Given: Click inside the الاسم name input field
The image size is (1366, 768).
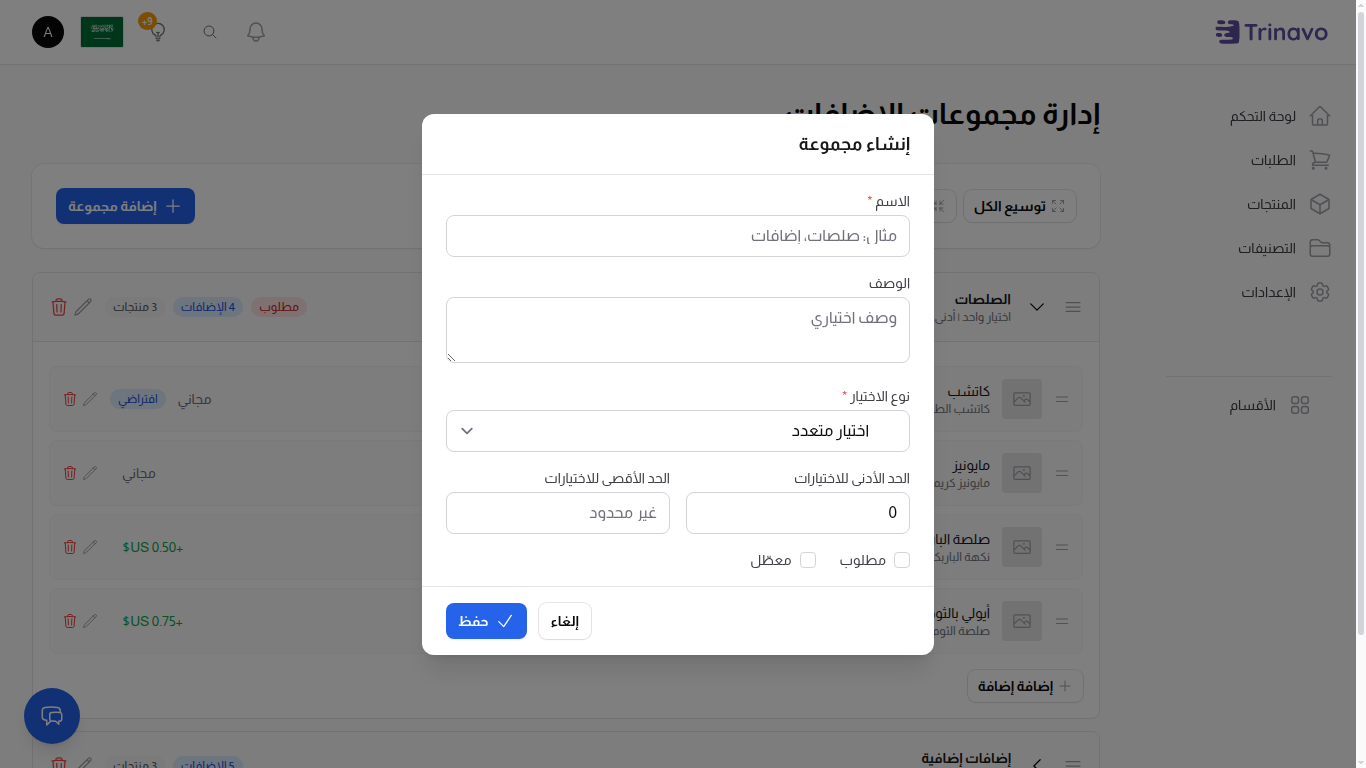Looking at the screenshot, I should pos(677,236).
